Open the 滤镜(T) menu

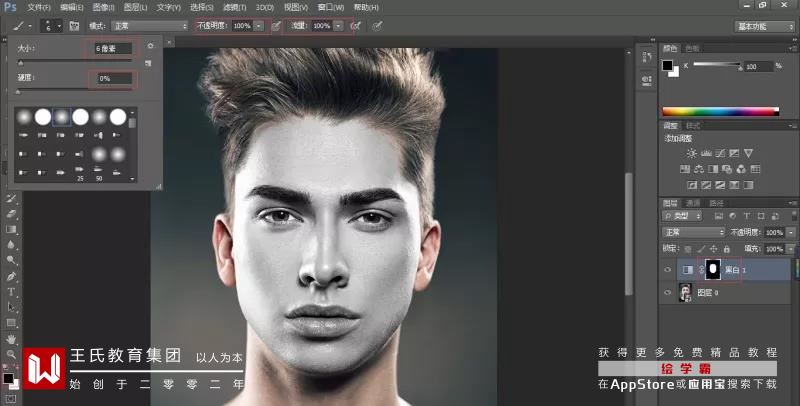point(235,8)
